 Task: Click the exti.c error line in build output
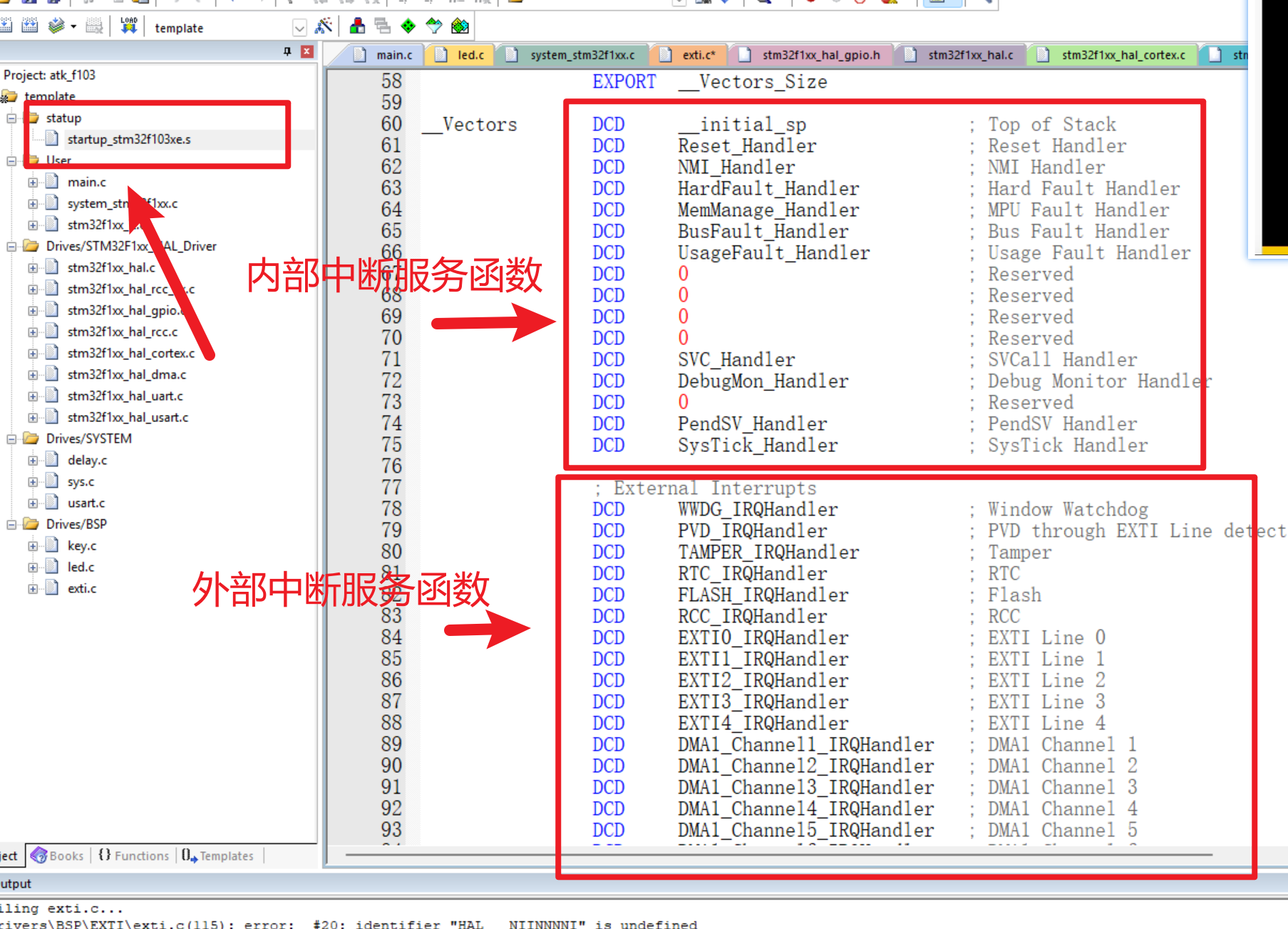(349, 924)
